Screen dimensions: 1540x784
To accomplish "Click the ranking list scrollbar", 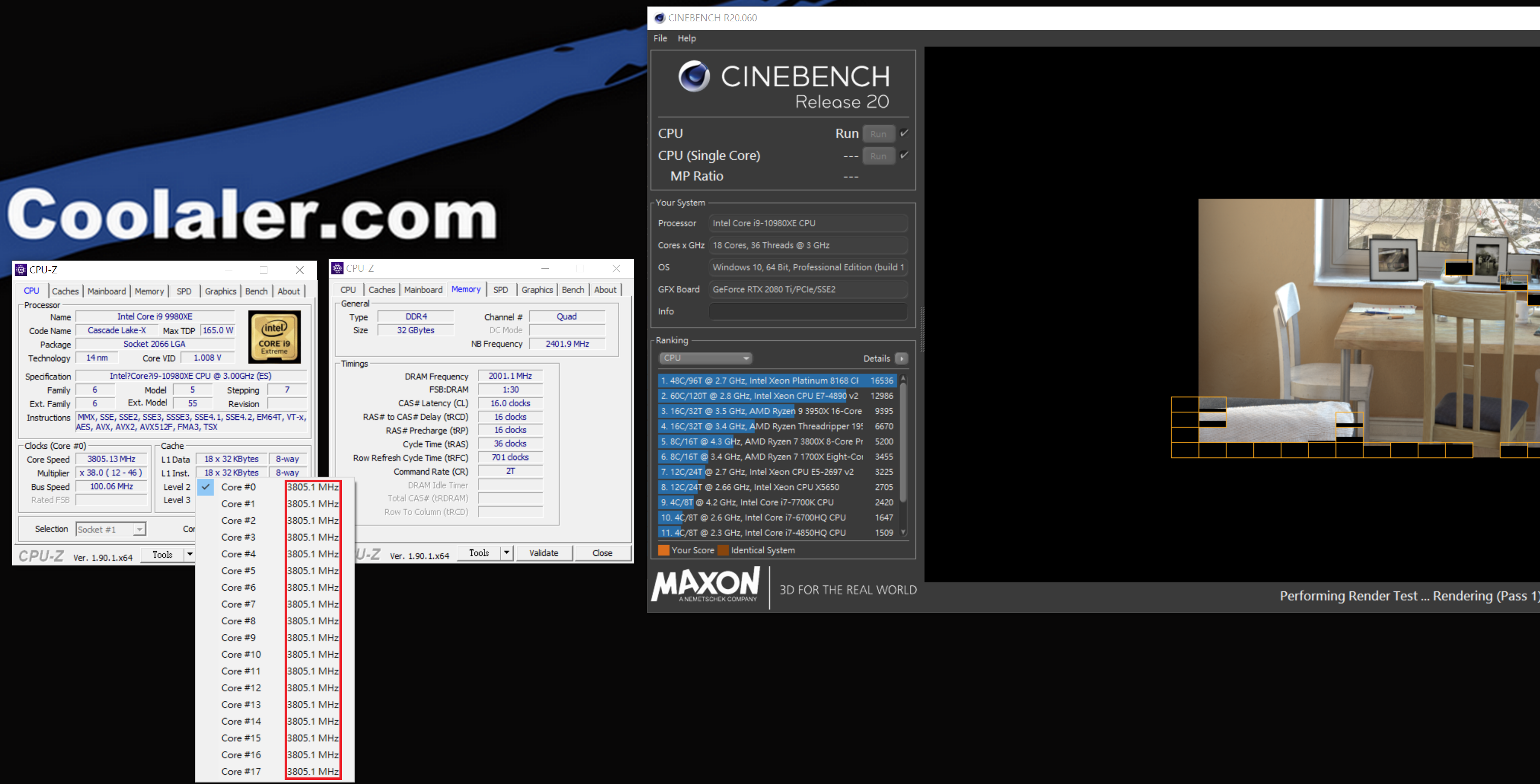I will coord(903,442).
